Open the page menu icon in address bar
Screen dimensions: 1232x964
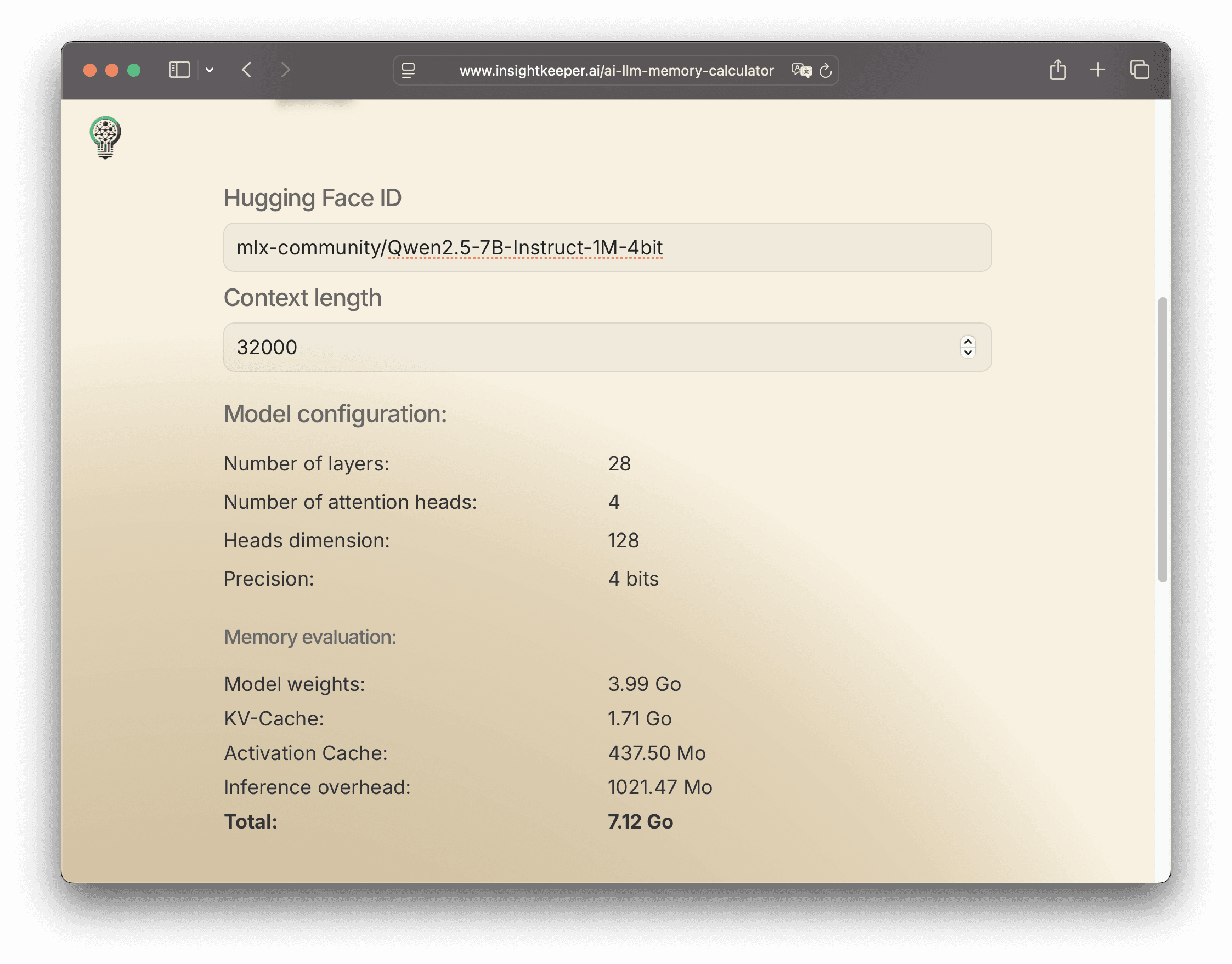tap(408, 71)
